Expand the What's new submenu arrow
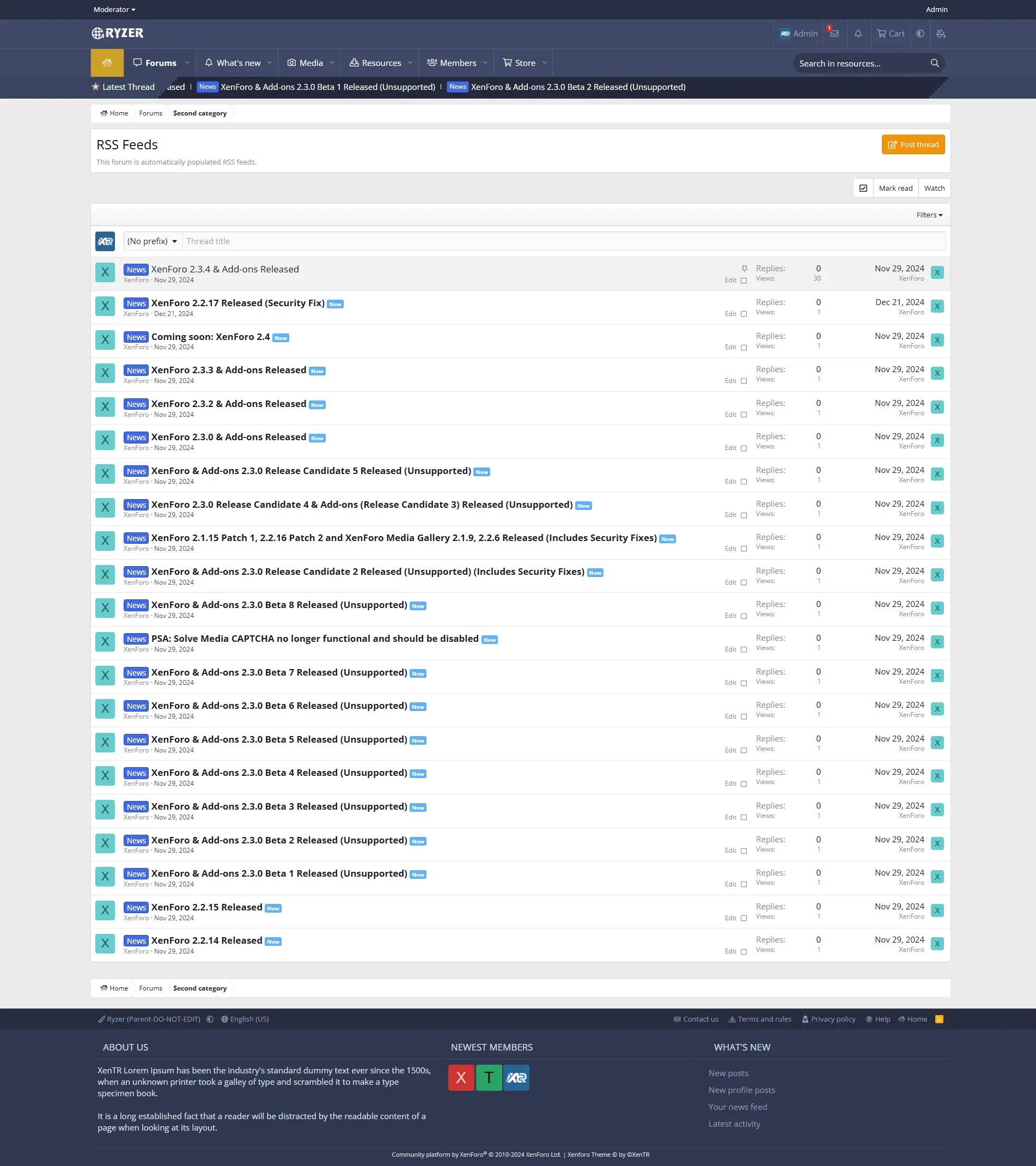Screen dimensions: 1036x1166 [x=270, y=63]
